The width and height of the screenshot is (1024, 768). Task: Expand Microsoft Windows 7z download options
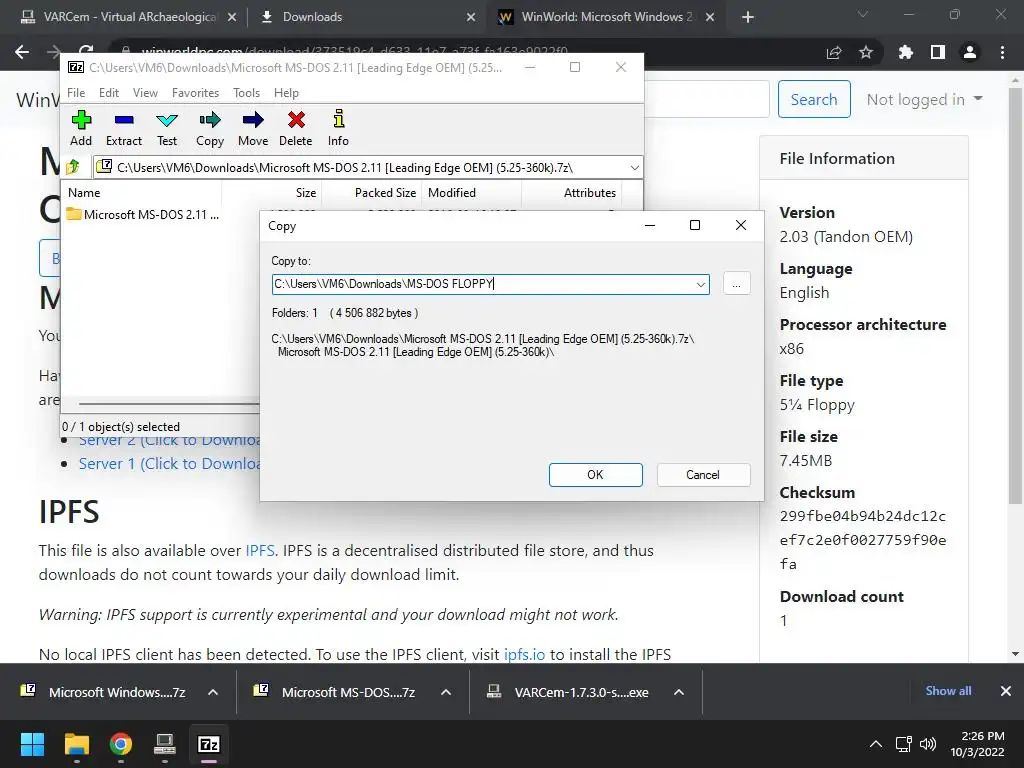213,692
